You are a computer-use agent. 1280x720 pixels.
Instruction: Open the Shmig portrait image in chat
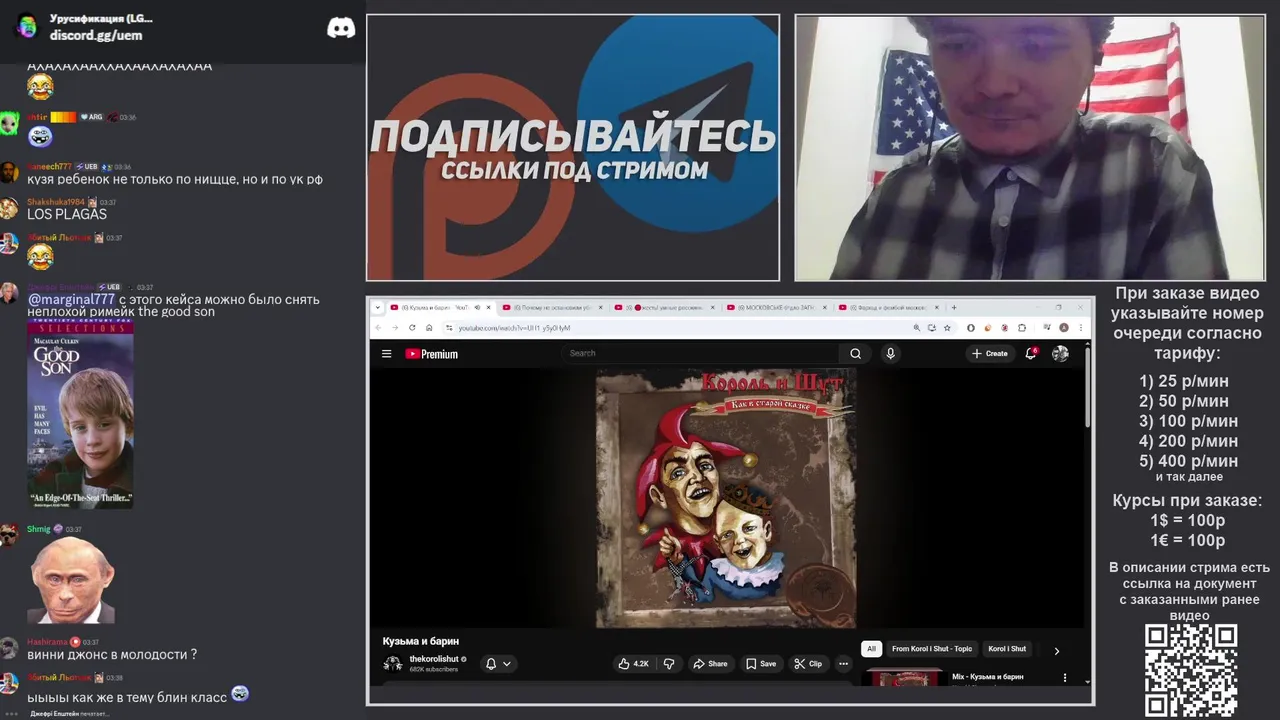pyautogui.click(x=71, y=580)
